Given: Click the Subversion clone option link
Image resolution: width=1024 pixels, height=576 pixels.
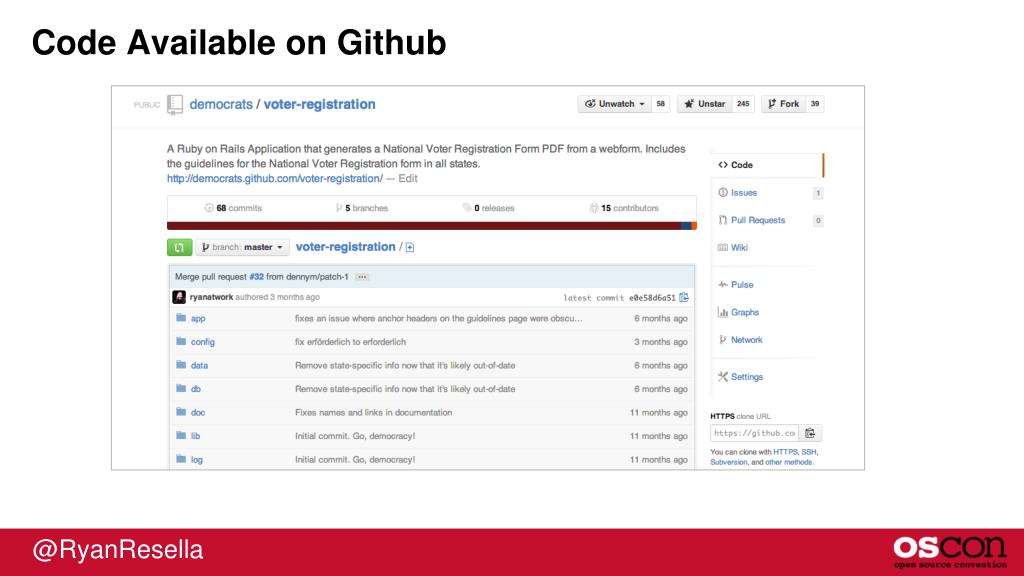Looking at the screenshot, I should click(x=728, y=462).
